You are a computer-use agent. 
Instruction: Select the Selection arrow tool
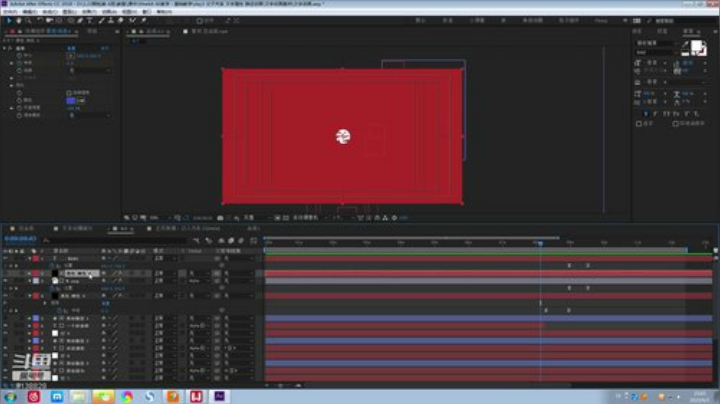[x=8, y=21]
